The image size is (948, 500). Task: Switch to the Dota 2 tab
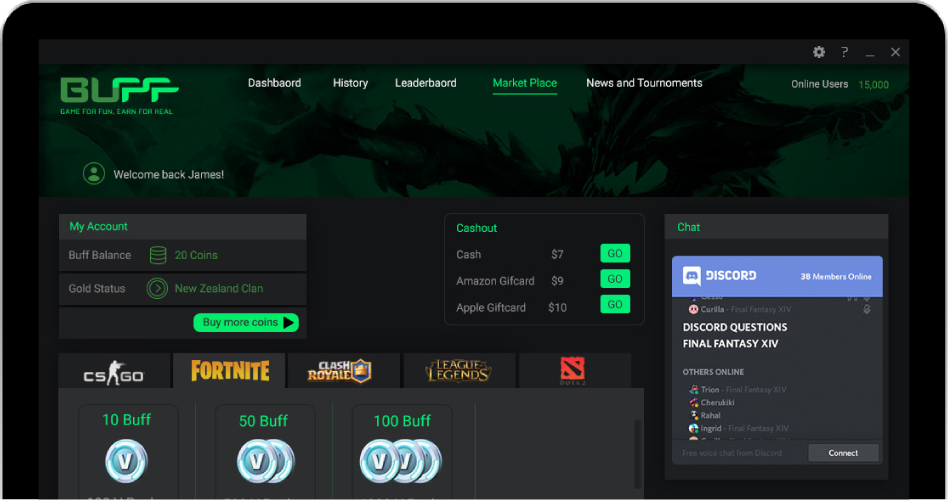(574, 371)
